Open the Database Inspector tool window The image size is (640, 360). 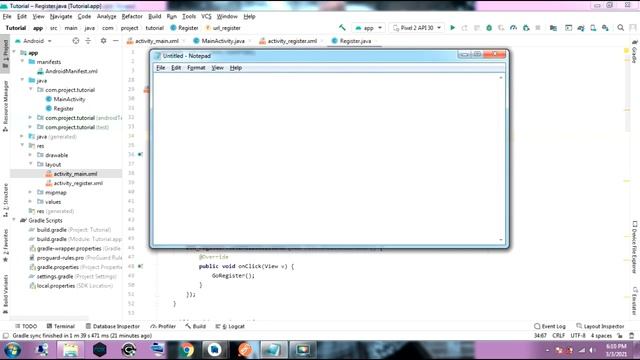point(112,326)
